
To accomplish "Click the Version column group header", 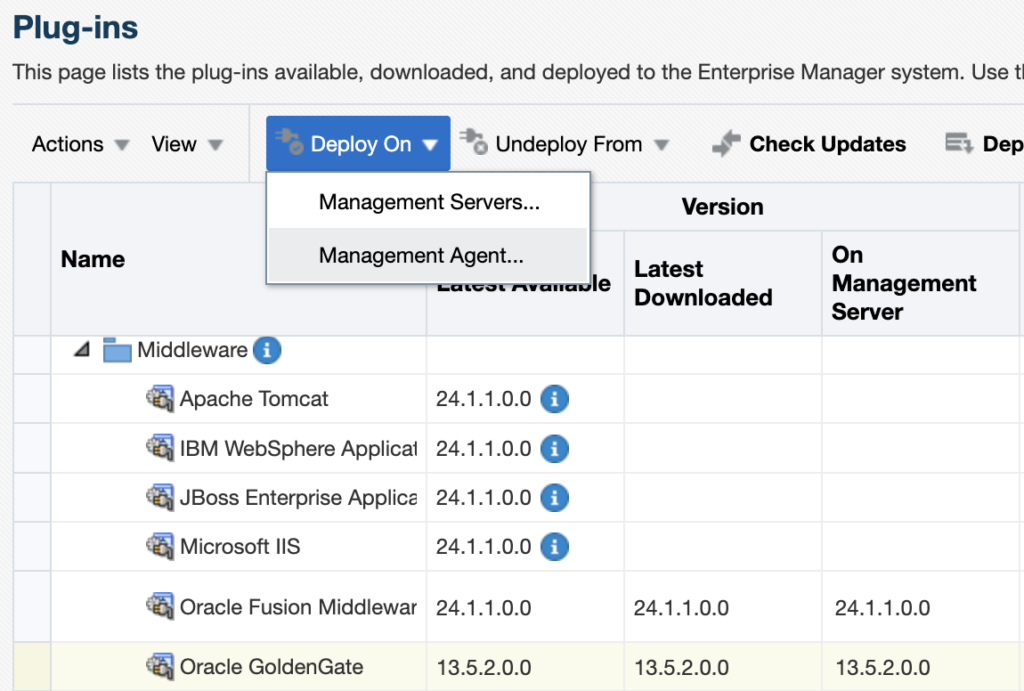I will click(722, 206).
